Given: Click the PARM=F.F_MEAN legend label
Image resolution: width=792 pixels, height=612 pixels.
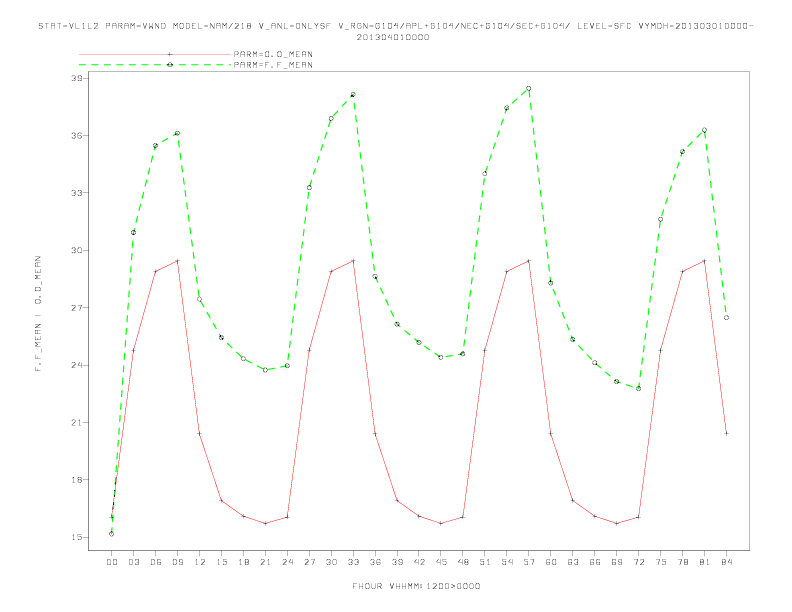Looking at the screenshot, I should pyautogui.click(x=273, y=65).
